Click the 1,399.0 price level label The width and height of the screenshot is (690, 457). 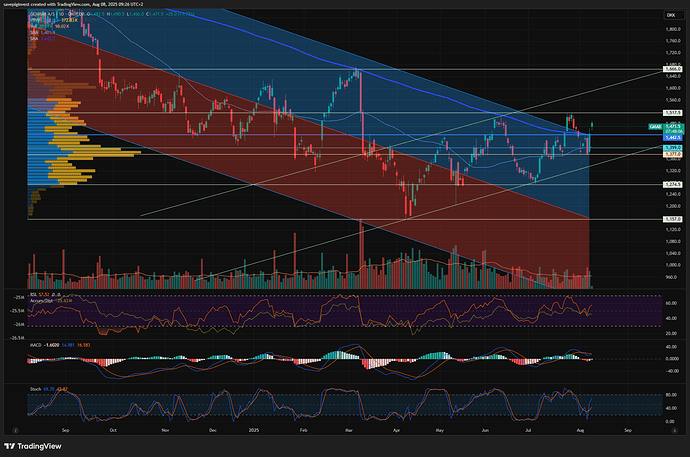[x=672, y=148]
